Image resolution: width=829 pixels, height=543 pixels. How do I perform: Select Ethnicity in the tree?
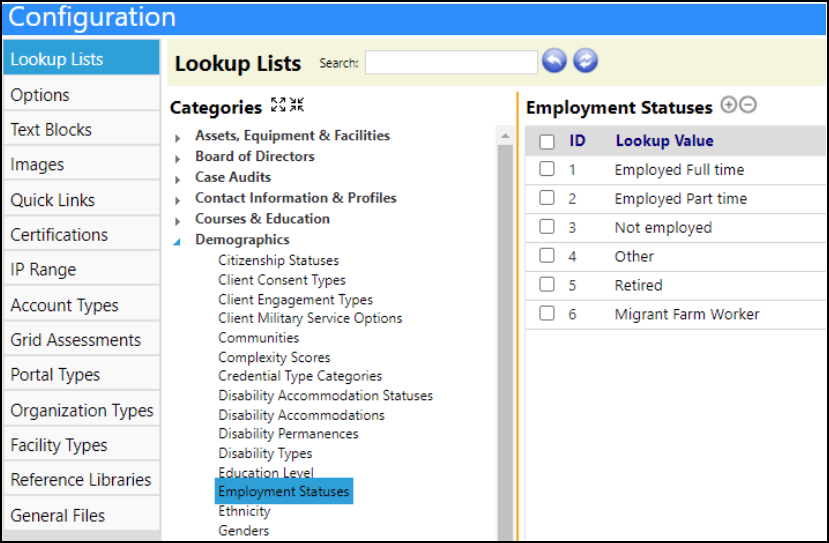pos(244,511)
